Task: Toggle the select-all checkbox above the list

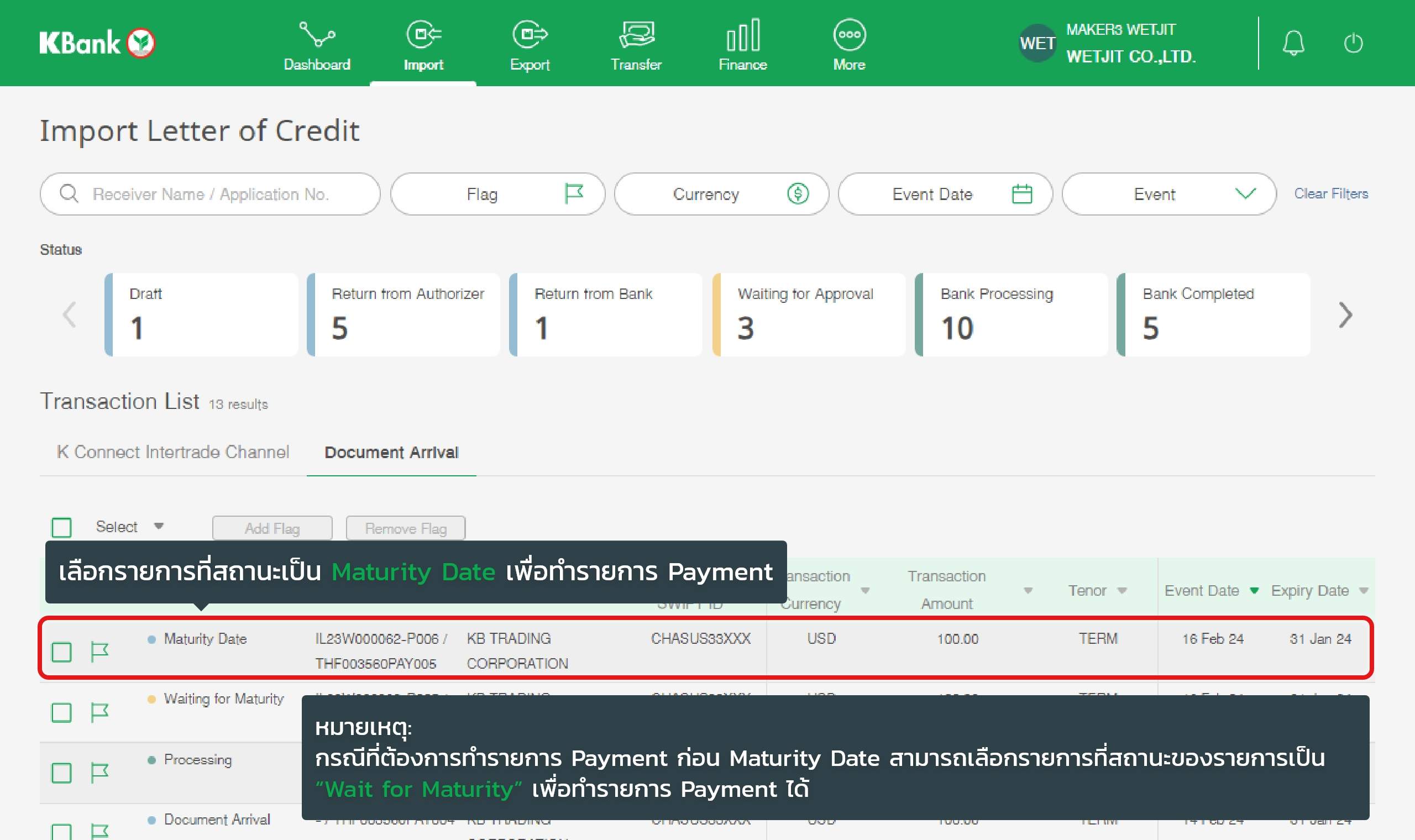Action: tap(61, 528)
